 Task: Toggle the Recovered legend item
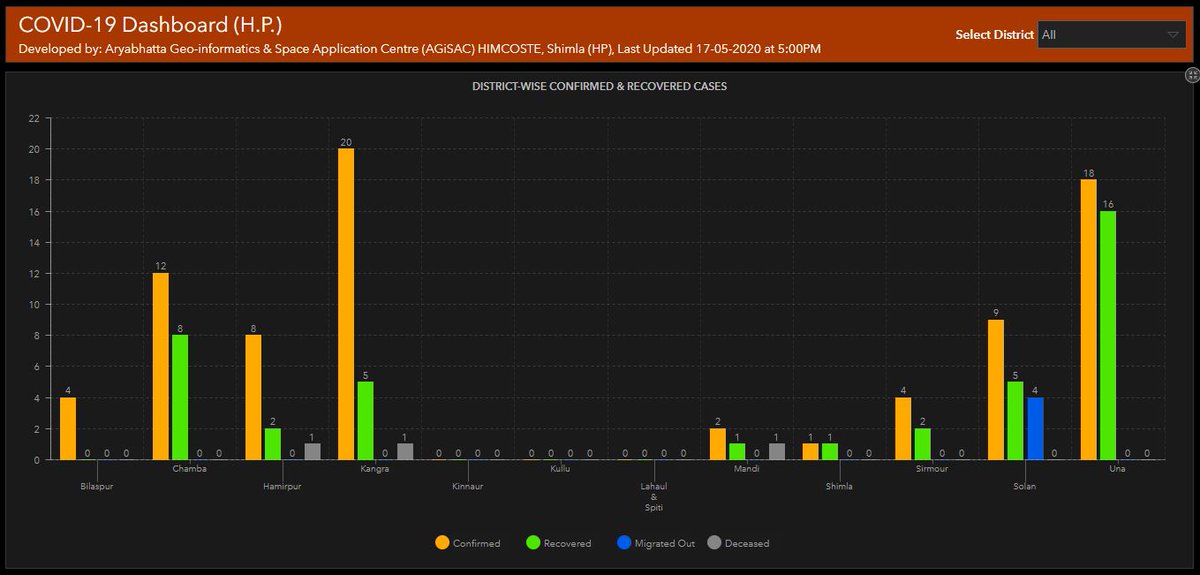click(x=560, y=543)
